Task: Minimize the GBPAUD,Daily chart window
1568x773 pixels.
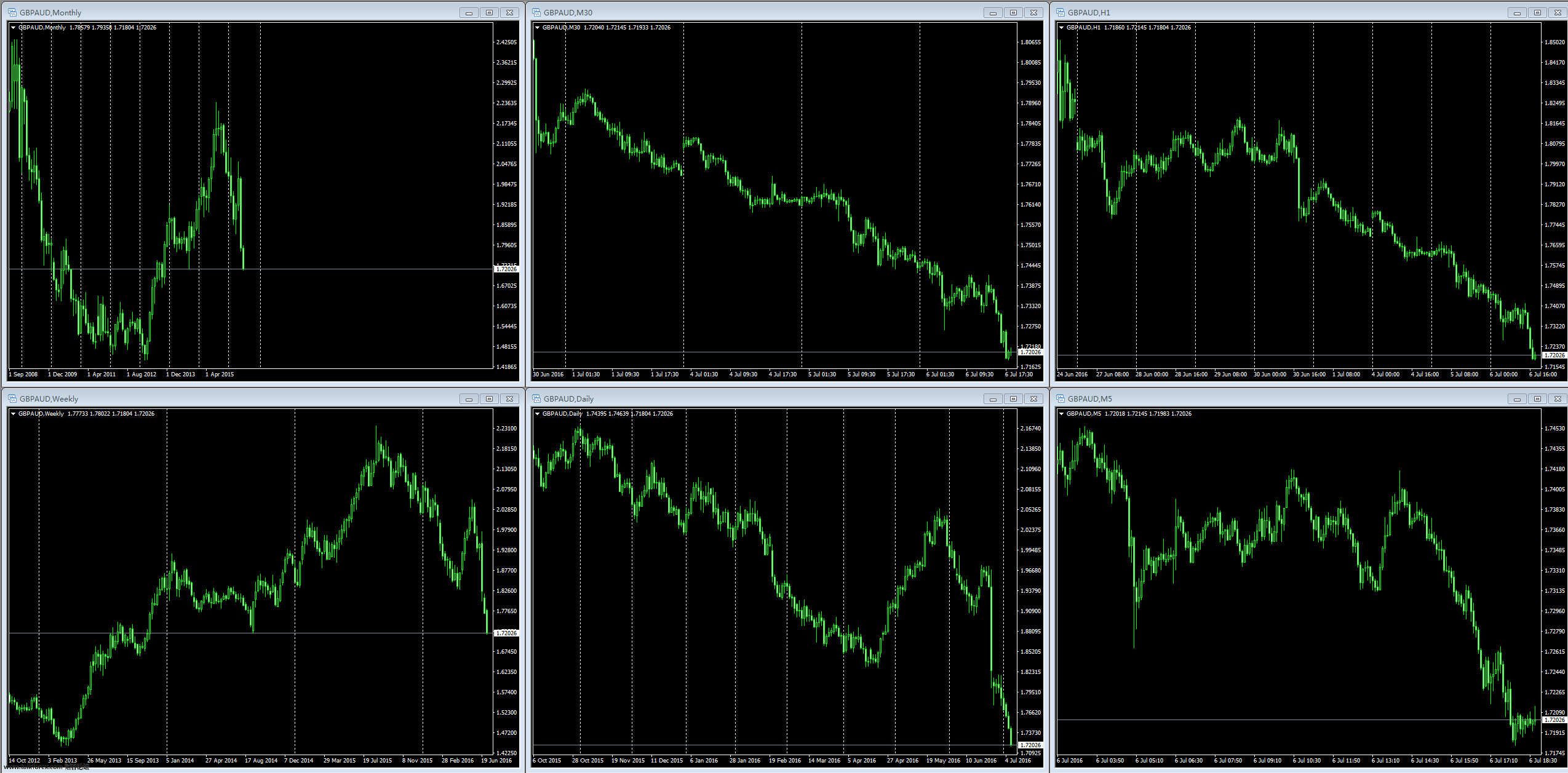Action: [993, 398]
